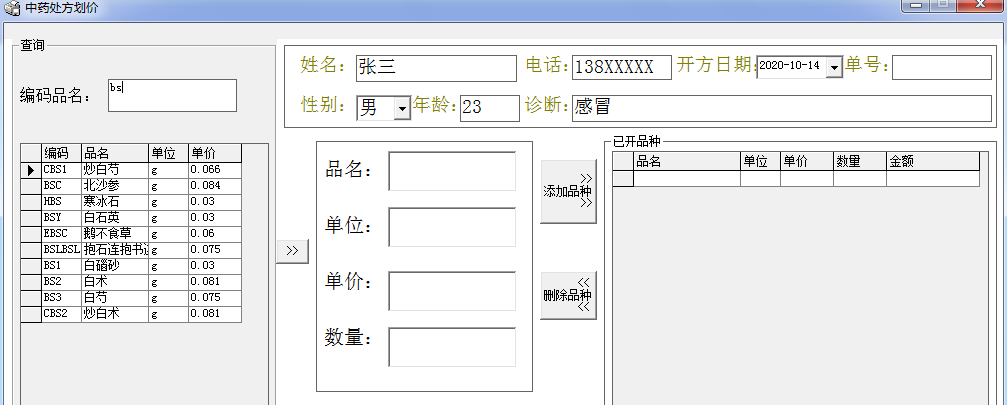The height and width of the screenshot is (405, 1007).
Task: Click the 年龄 input field
Action: 489,108
